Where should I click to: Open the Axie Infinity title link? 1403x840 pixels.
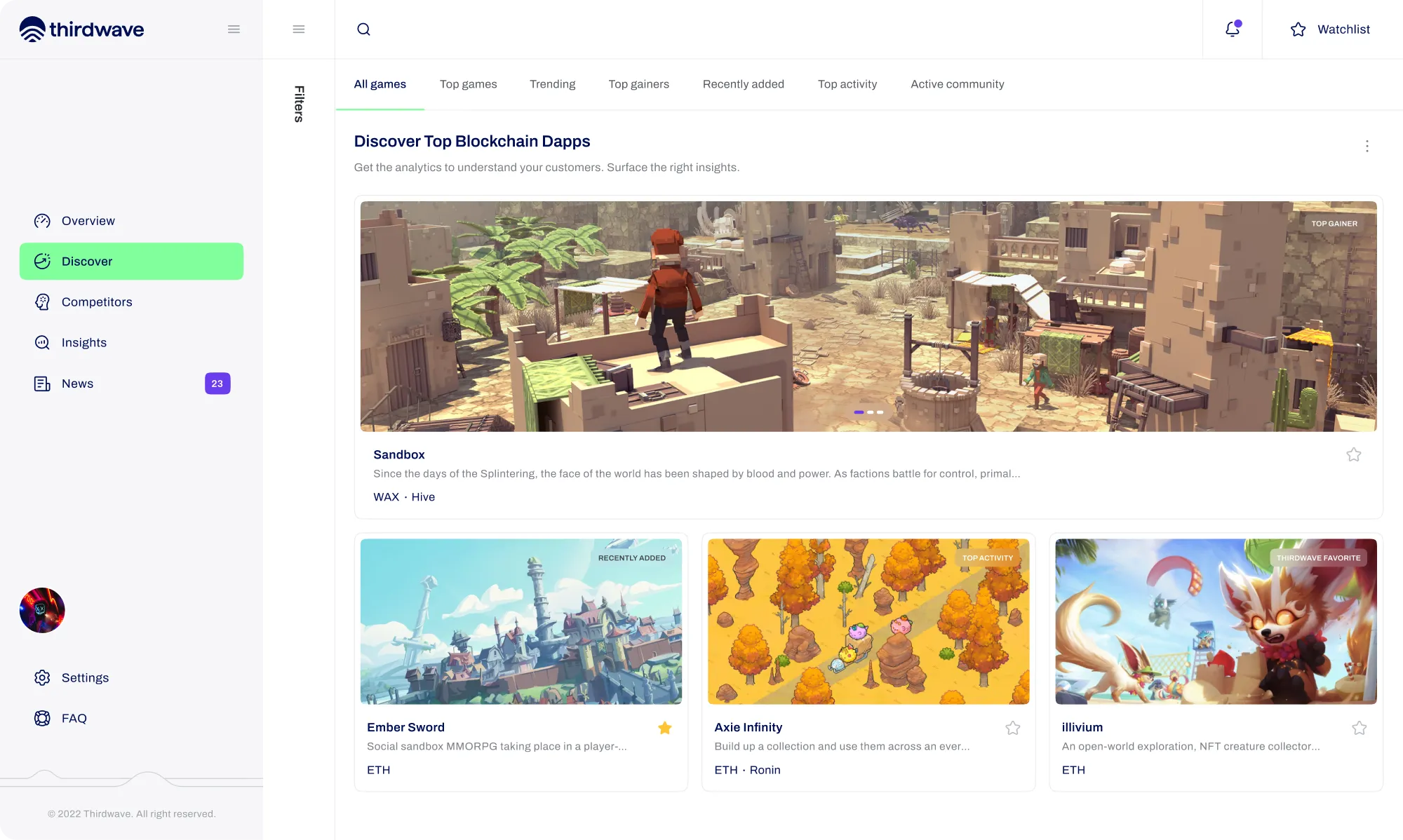coord(749,727)
